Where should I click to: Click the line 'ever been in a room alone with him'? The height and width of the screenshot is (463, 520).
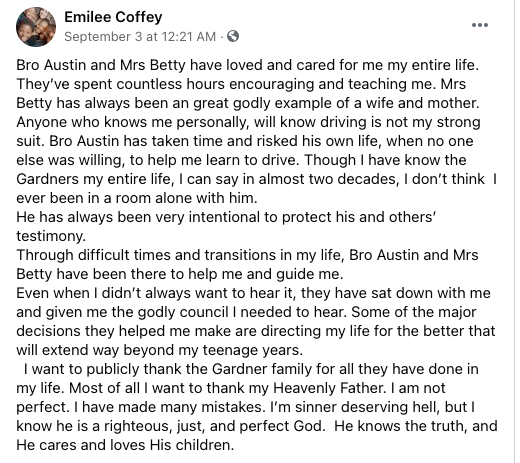click(137, 198)
